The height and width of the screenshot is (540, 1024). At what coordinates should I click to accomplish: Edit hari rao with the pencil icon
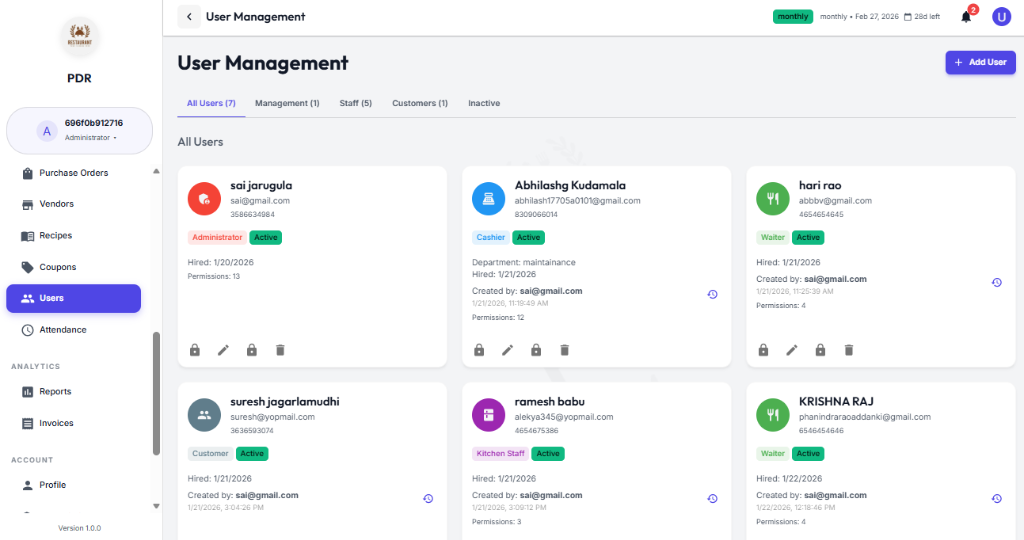[x=792, y=350]
